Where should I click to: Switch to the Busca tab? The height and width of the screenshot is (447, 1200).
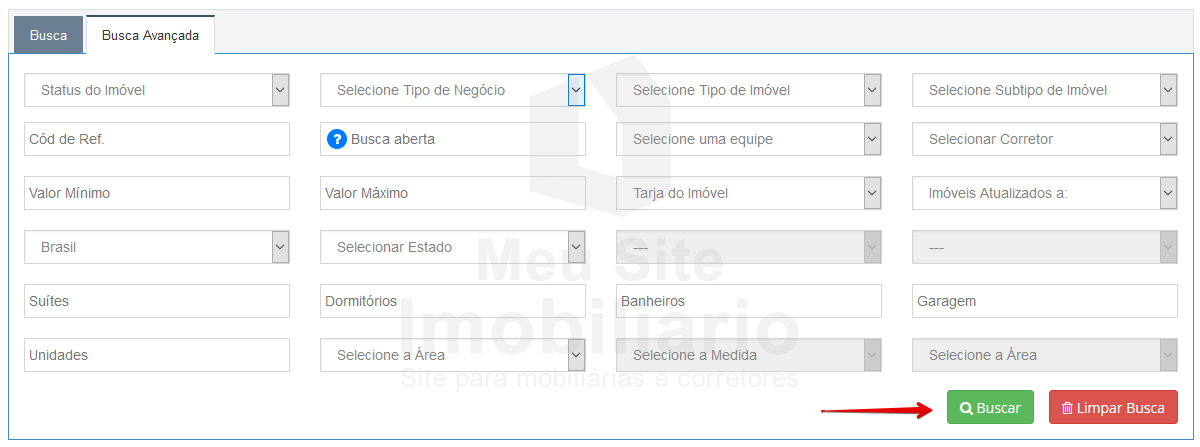click(x=48, y=36)
